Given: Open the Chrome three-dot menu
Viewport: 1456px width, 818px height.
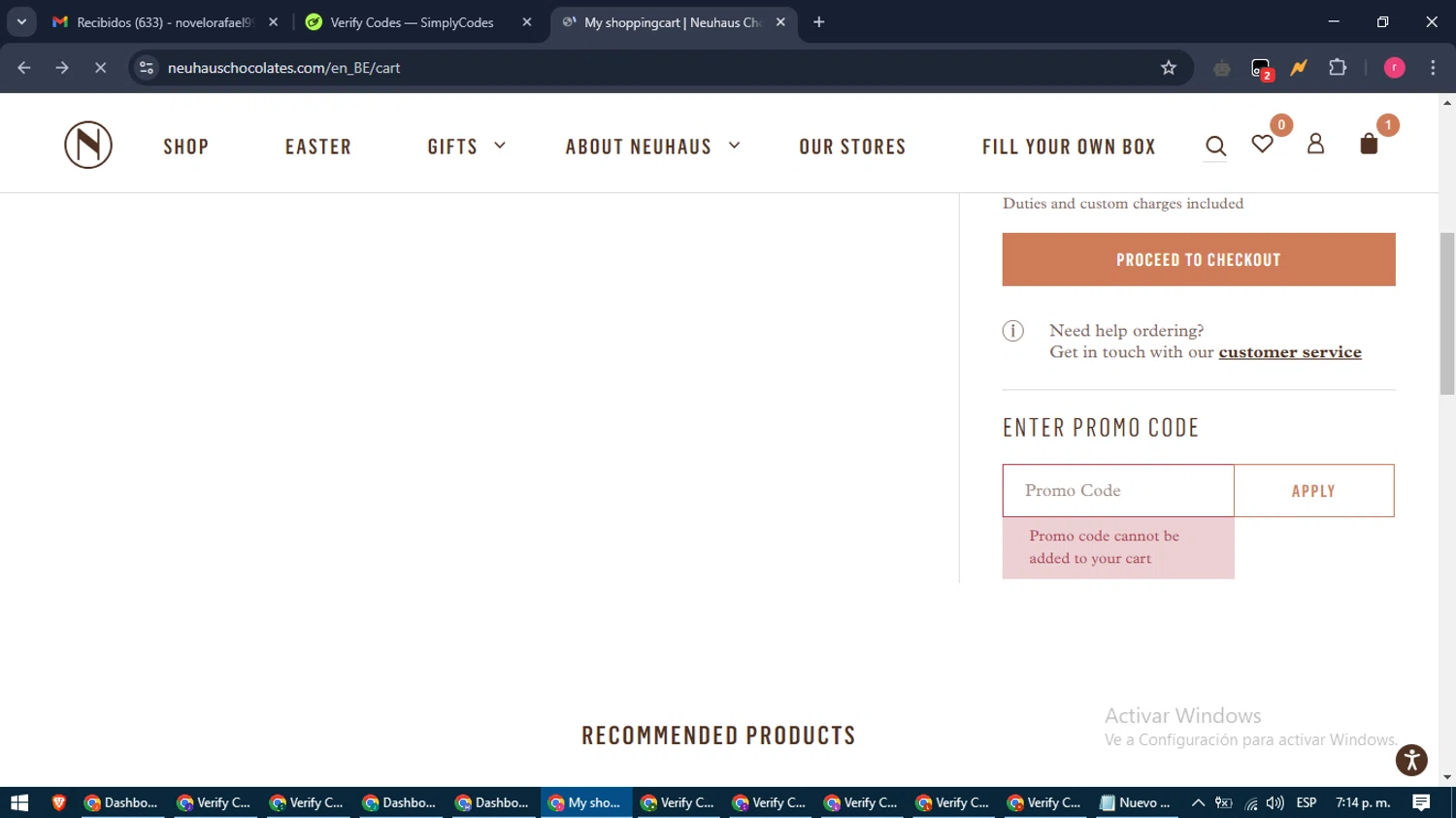Looking at the screenshot, I should [x=1433, y=68].
